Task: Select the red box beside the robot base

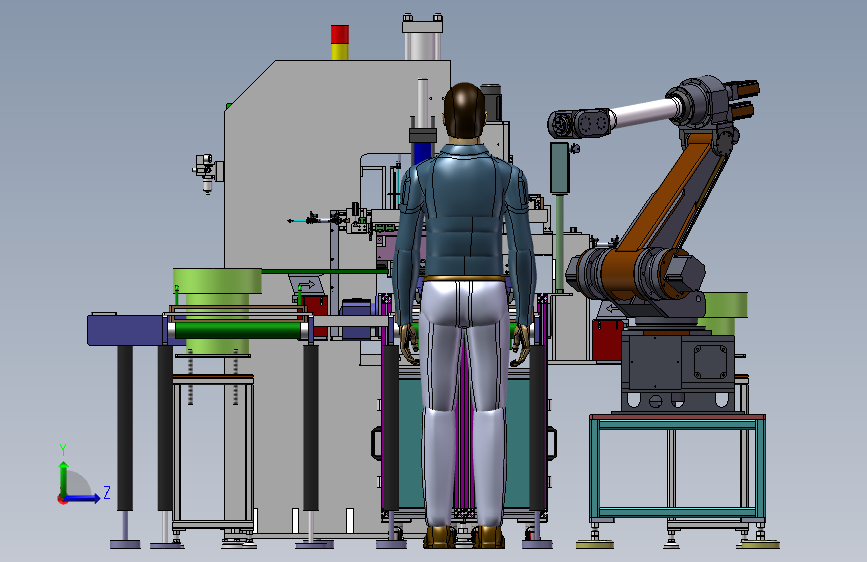Action: click(x=607, y=340)
